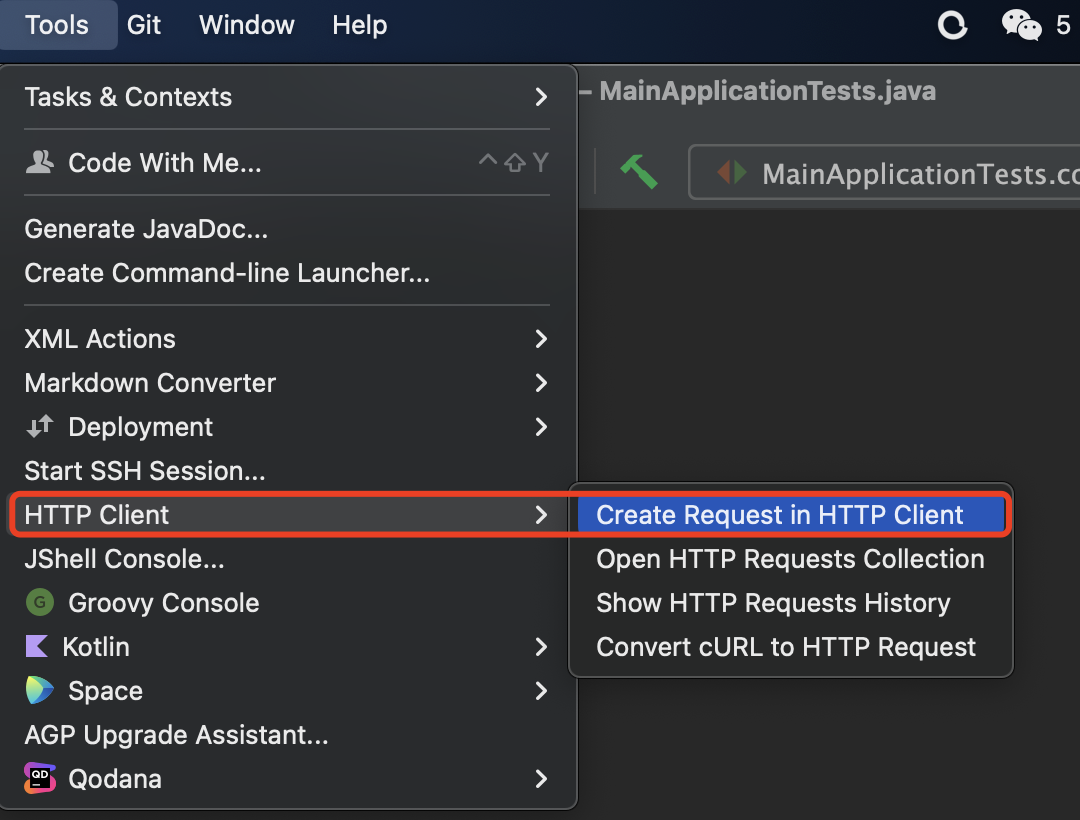This screenshot has width=1080, height=820.
Task: Select Create Request in HTTP Client
Action: tap(780, 515)
